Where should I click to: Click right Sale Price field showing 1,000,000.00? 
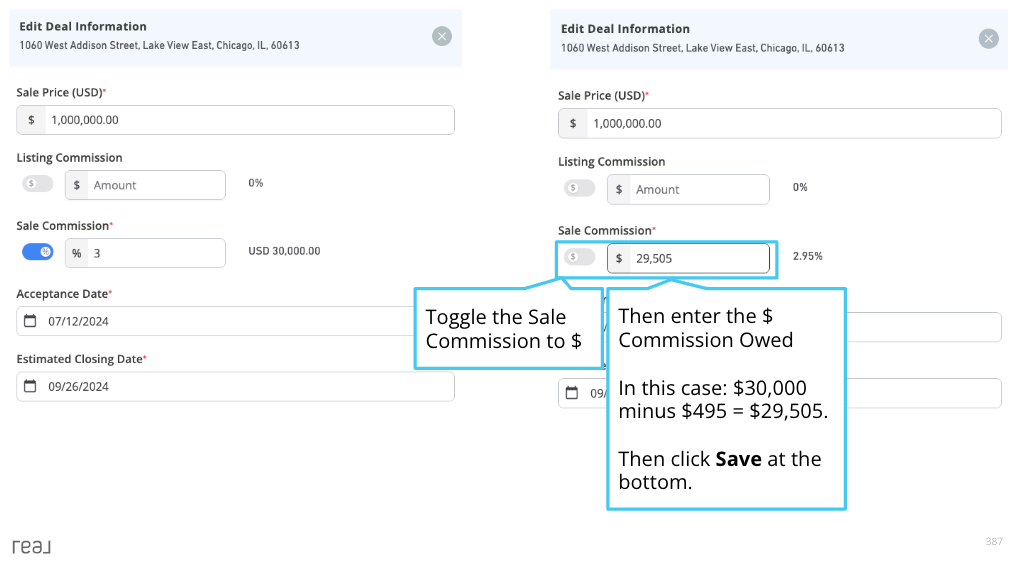[x=779, y=123]
